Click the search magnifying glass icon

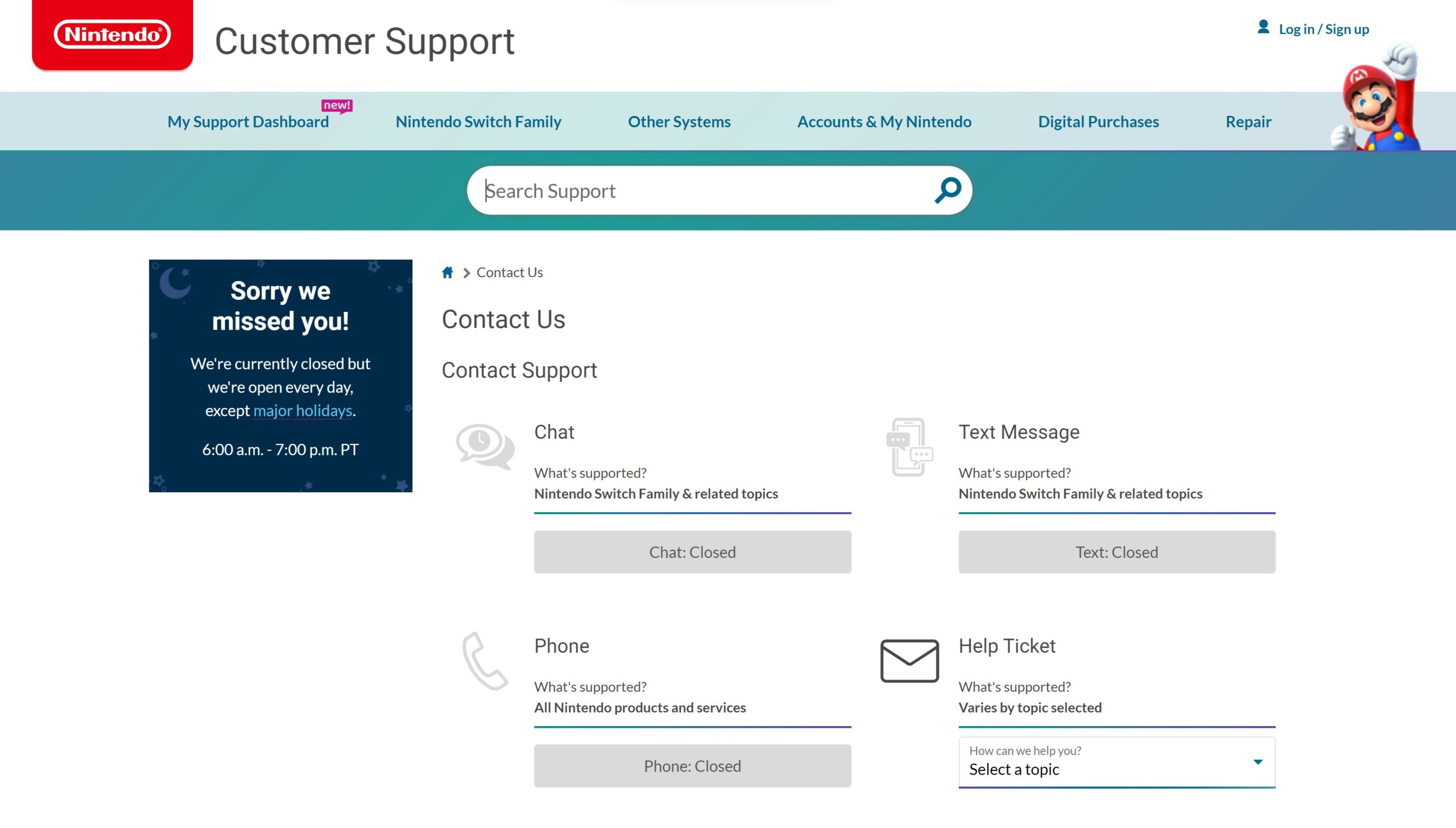click(x=947, y=190)
